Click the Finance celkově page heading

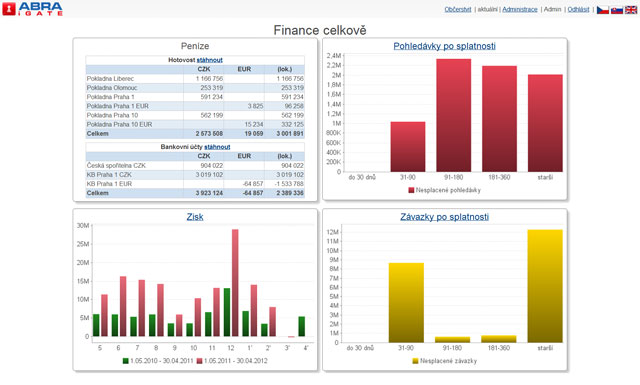[x=320, y=30]
